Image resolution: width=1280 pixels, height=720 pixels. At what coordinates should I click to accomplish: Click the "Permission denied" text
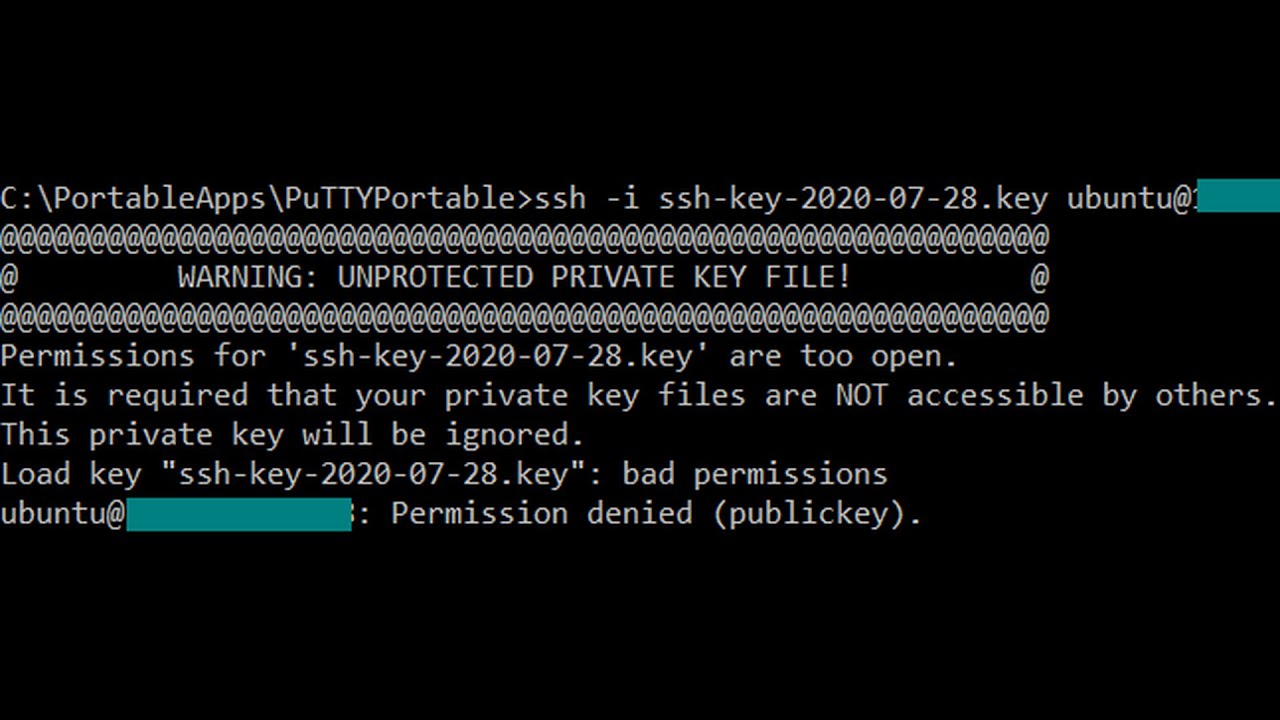point(541,514)
